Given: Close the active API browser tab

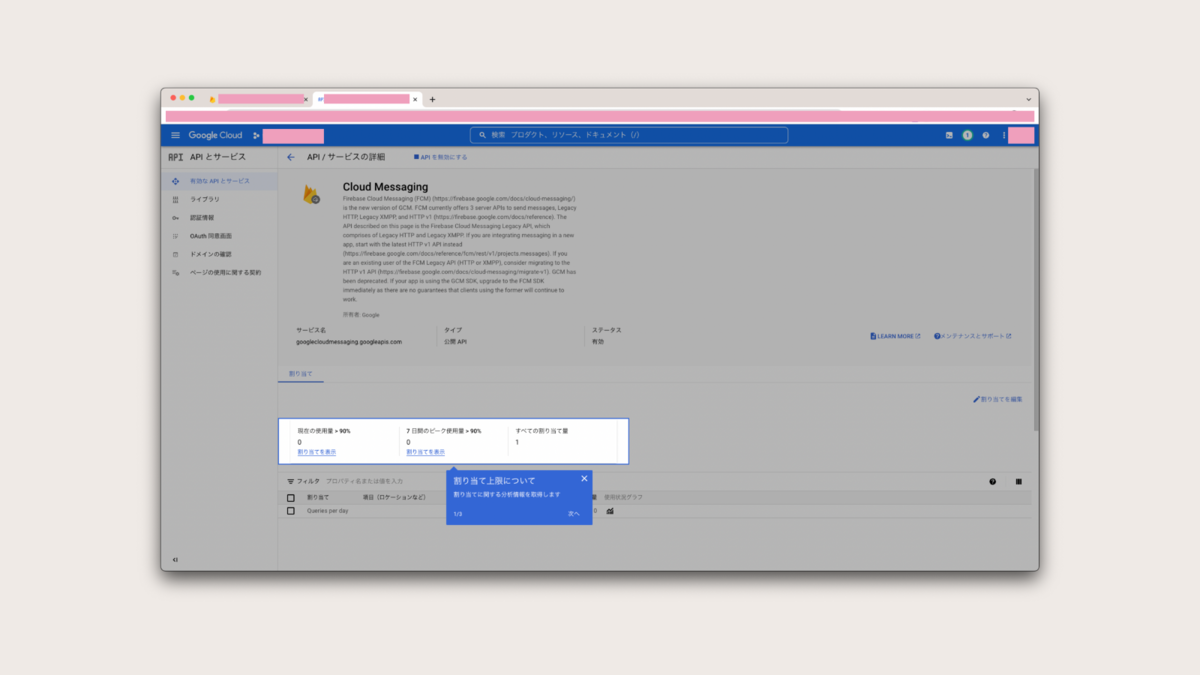Looking at the screenshot, I should point(415,99).
